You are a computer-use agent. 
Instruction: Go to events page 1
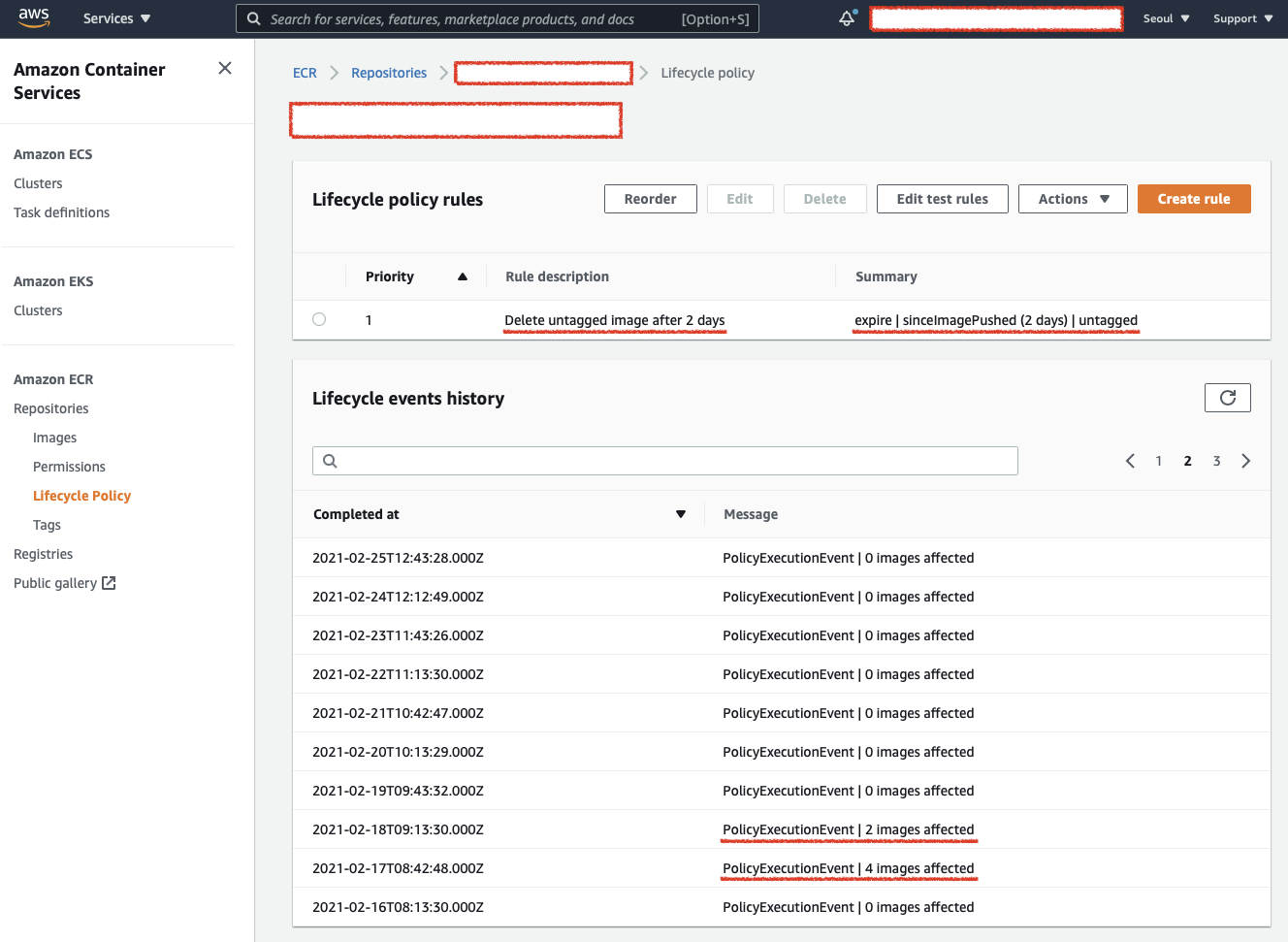tap(1158, 461)
